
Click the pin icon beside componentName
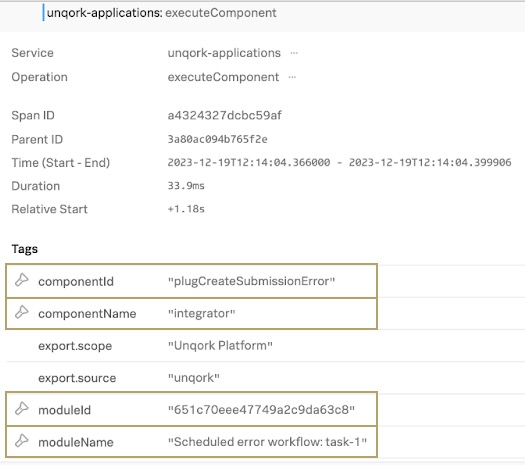(22, 312)
